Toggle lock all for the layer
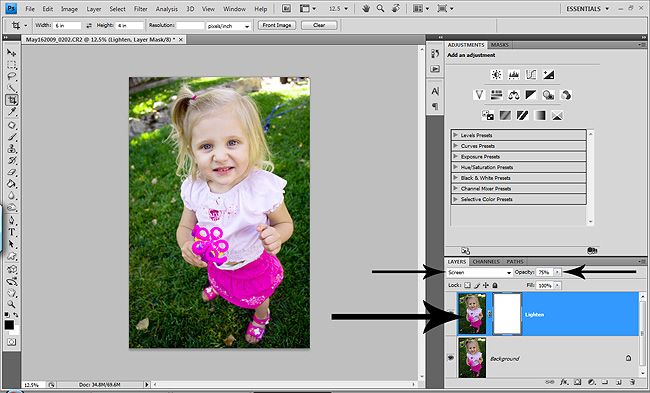This screenshot has height=393, width=650. [x=495, y=285]
